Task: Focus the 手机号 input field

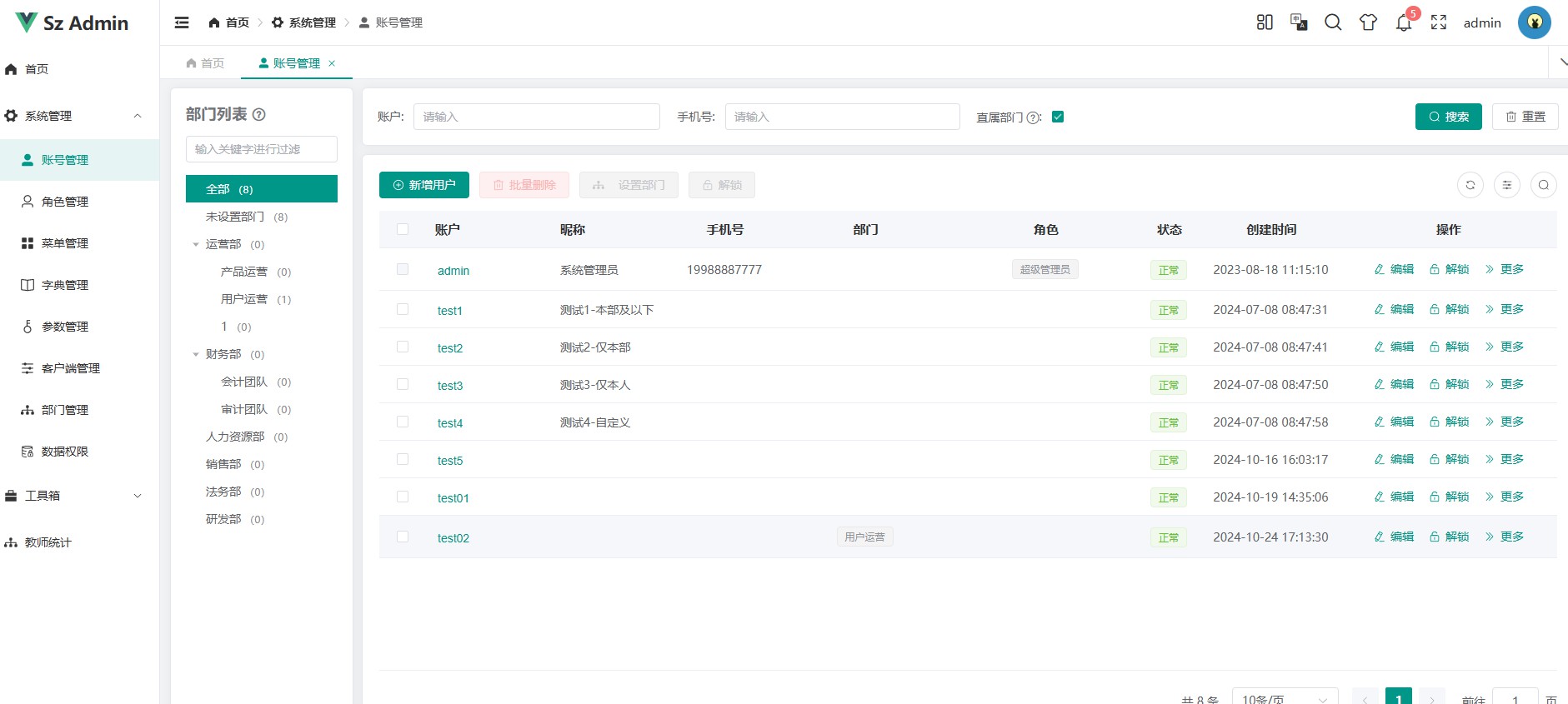Action: click(843, 117)
